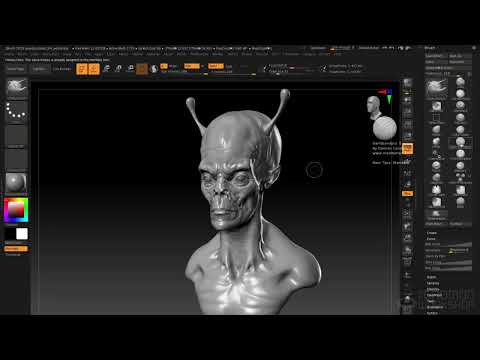Image resolution: width=480 pixels, height=360 pixels.
Task: Expand the FiberMesh section in Brush palette
Action: tap(434, 295)
